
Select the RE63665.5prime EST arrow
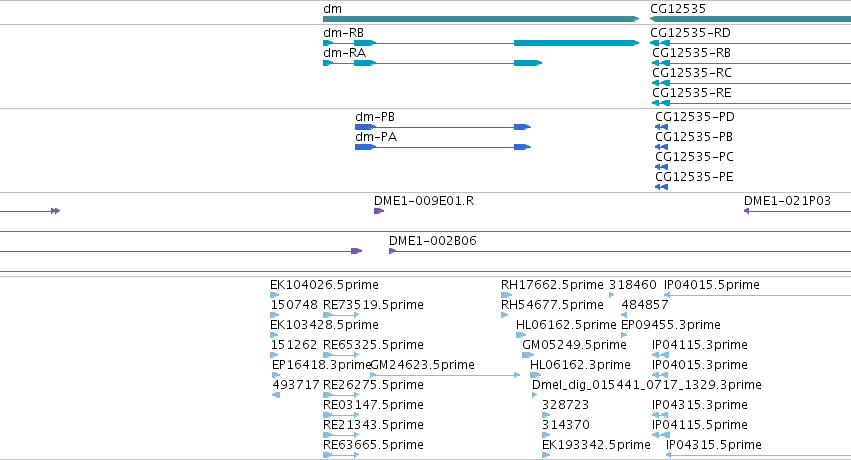341,455
